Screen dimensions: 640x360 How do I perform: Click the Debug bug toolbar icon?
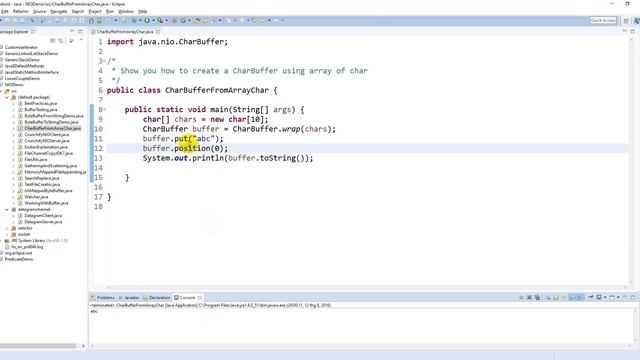click(x=134, y=20)
